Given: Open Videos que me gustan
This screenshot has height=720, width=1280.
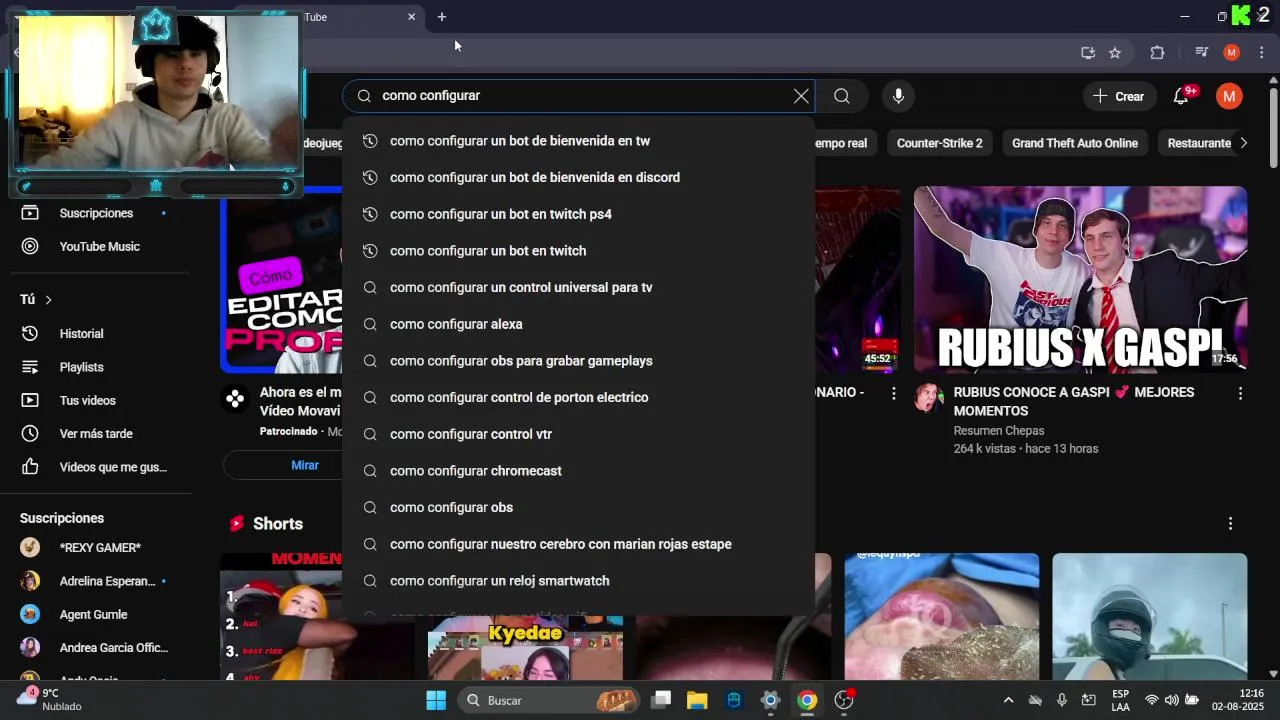Looking at the screenshot, I should (x=96, y=467).
